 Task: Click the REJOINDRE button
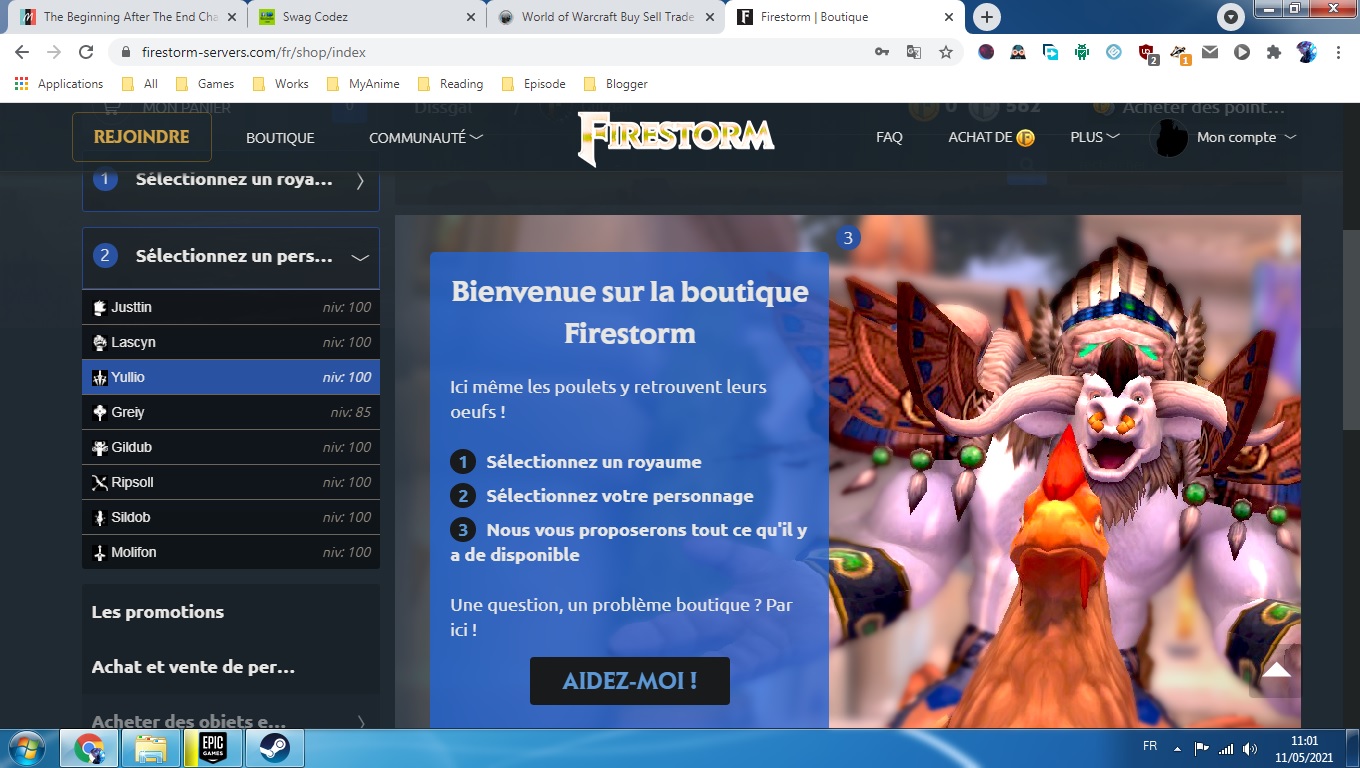click(x=142, y=137)
